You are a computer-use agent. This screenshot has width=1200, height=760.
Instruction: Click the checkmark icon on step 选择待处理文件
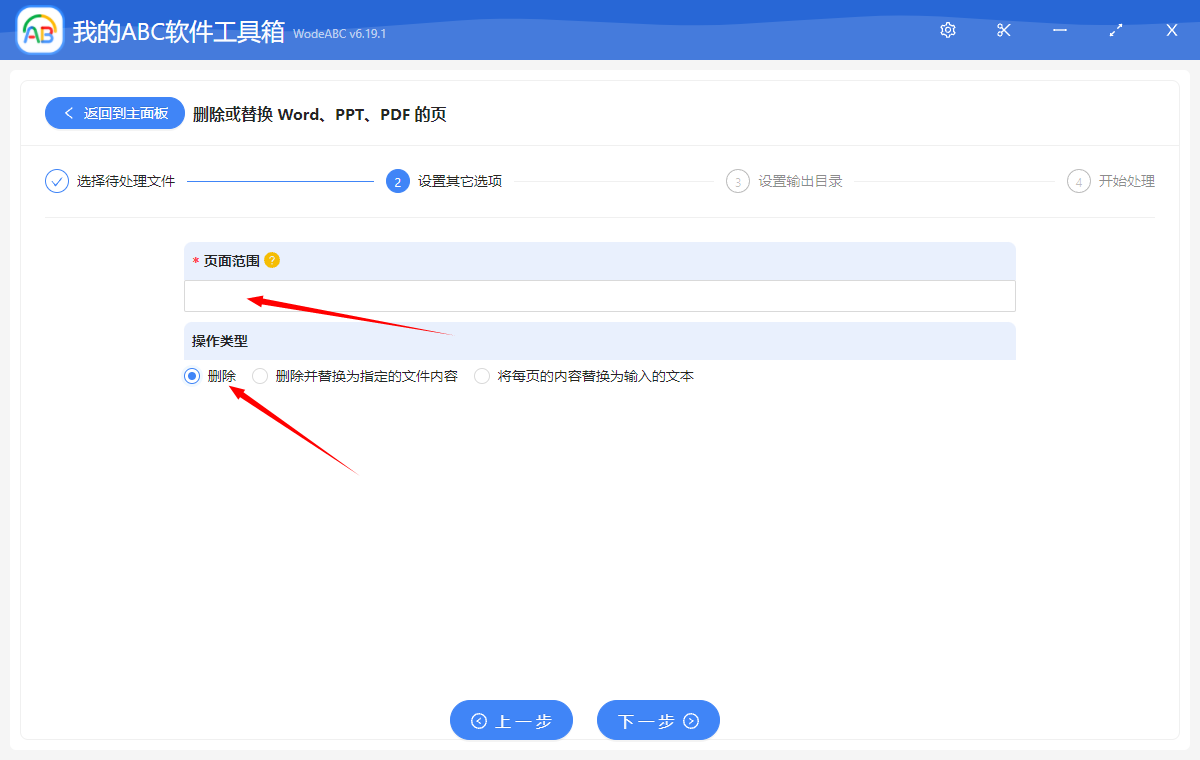coord(56,181)
